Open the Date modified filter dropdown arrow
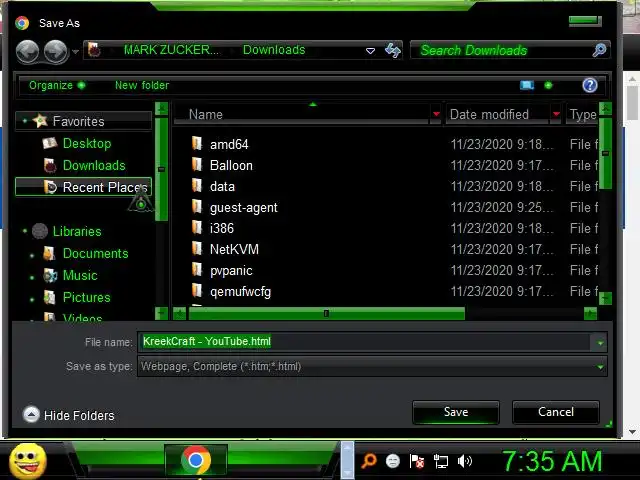Image resolution: width=640 pixels, height=480 pixels. [x=556, y=114]
